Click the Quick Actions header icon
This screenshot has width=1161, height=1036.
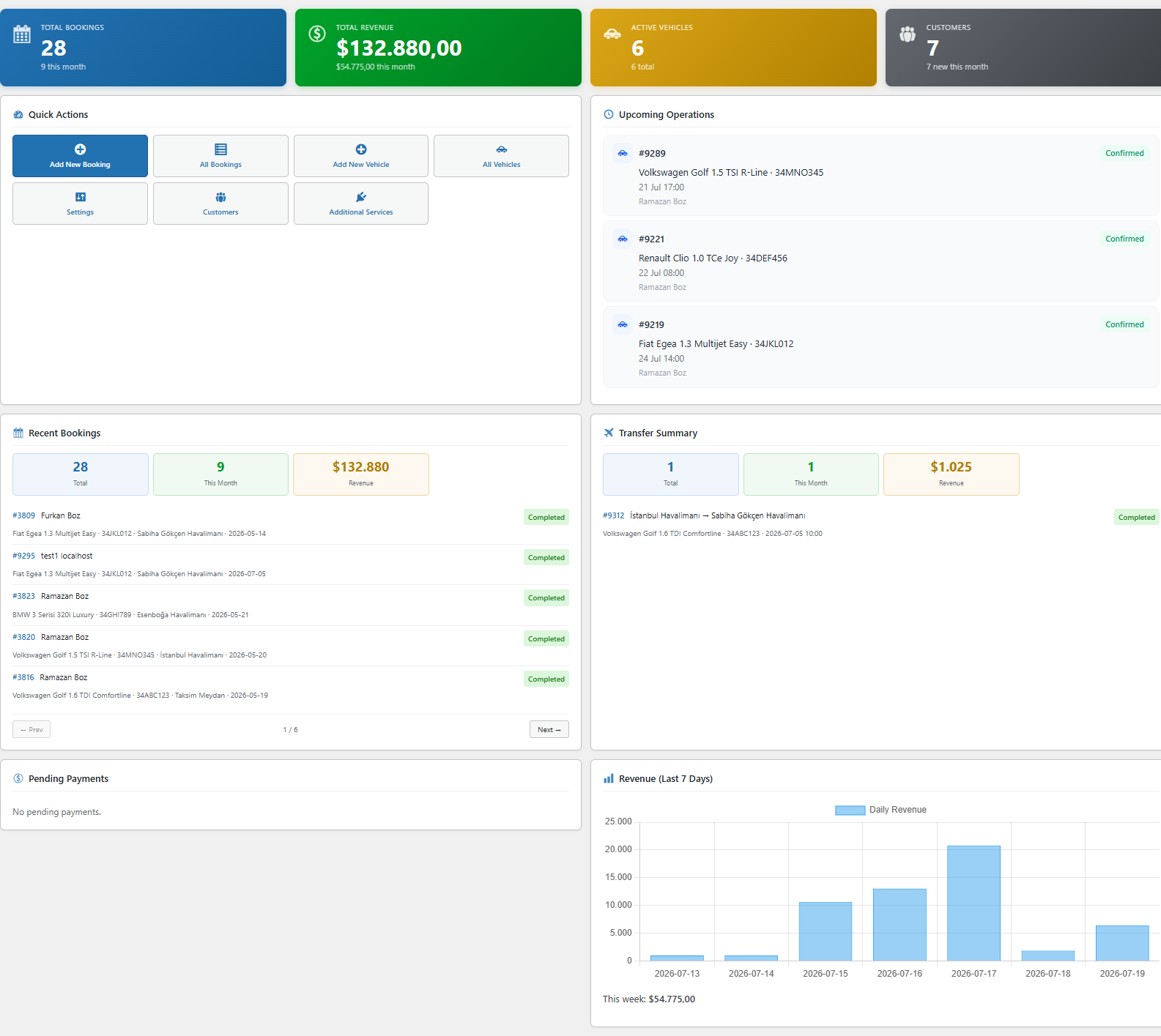(x=18, y=115)
